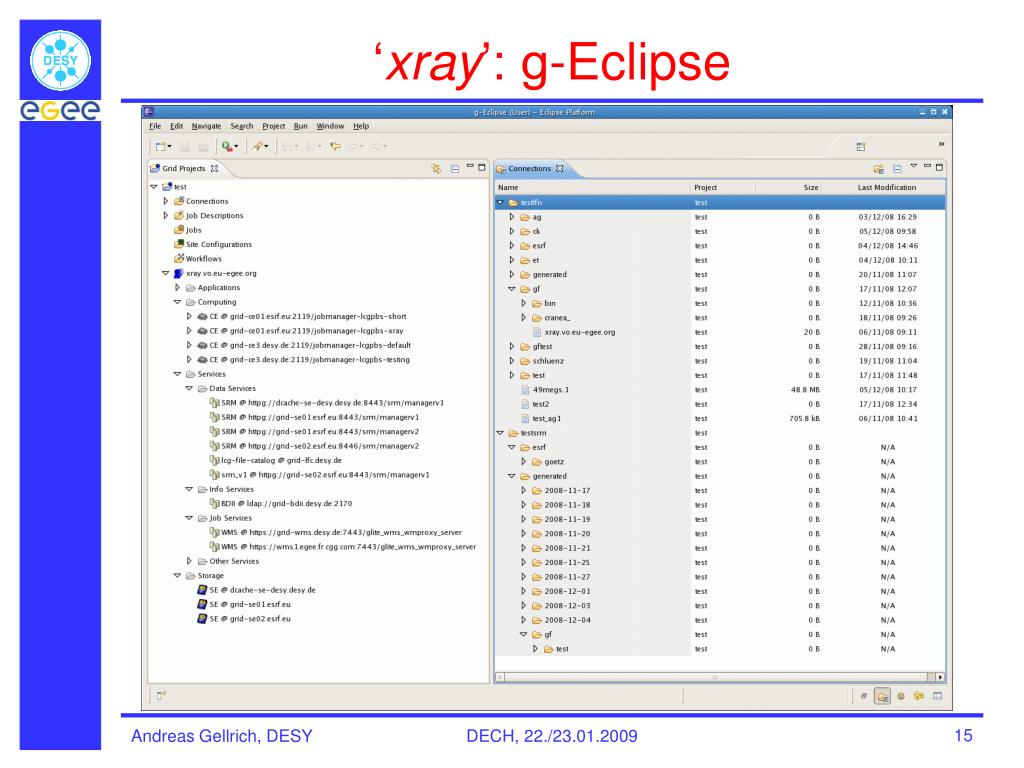The image size is (1024, 768).
Task: Select xray.vo.eu-egee.org file in Connections
Action: (574, 332)
